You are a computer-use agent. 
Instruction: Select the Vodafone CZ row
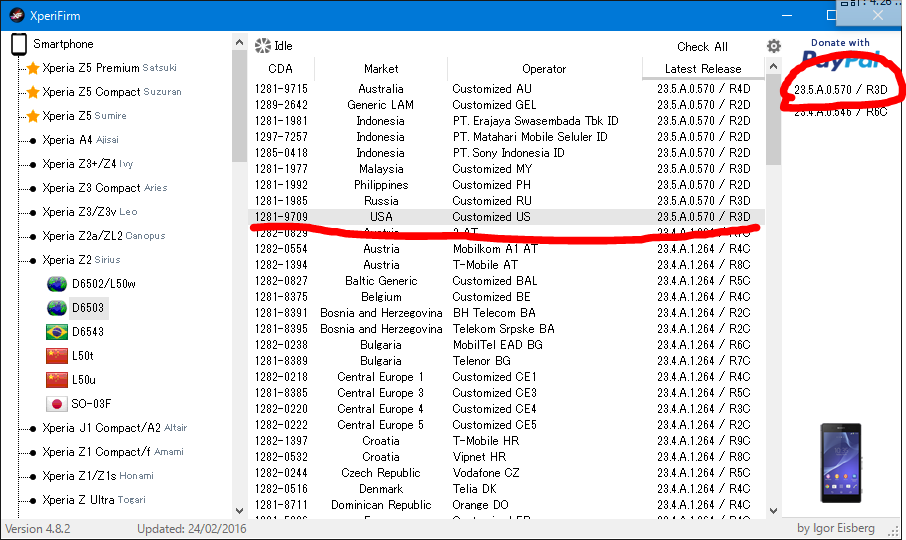(x=507, y=473)
